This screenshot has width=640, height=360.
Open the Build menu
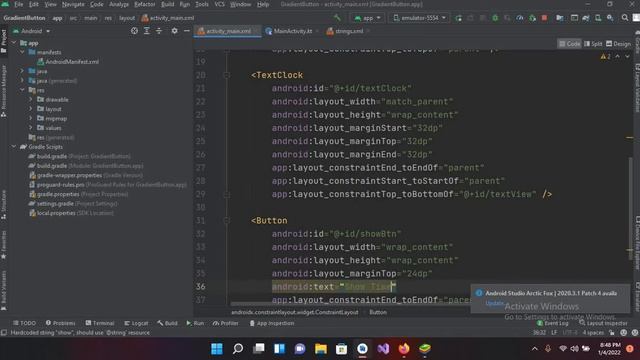[x=167, y=4]
